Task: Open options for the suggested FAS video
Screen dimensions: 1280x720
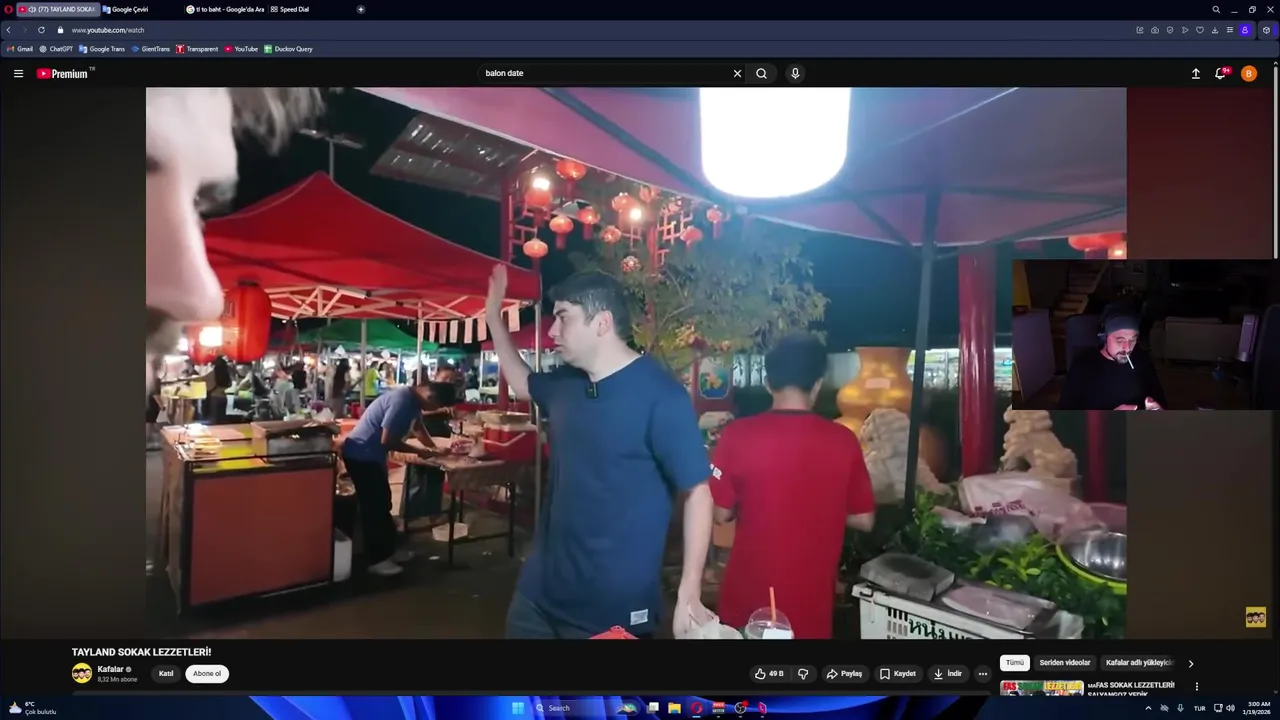Action: click(x=1196, y=687)
